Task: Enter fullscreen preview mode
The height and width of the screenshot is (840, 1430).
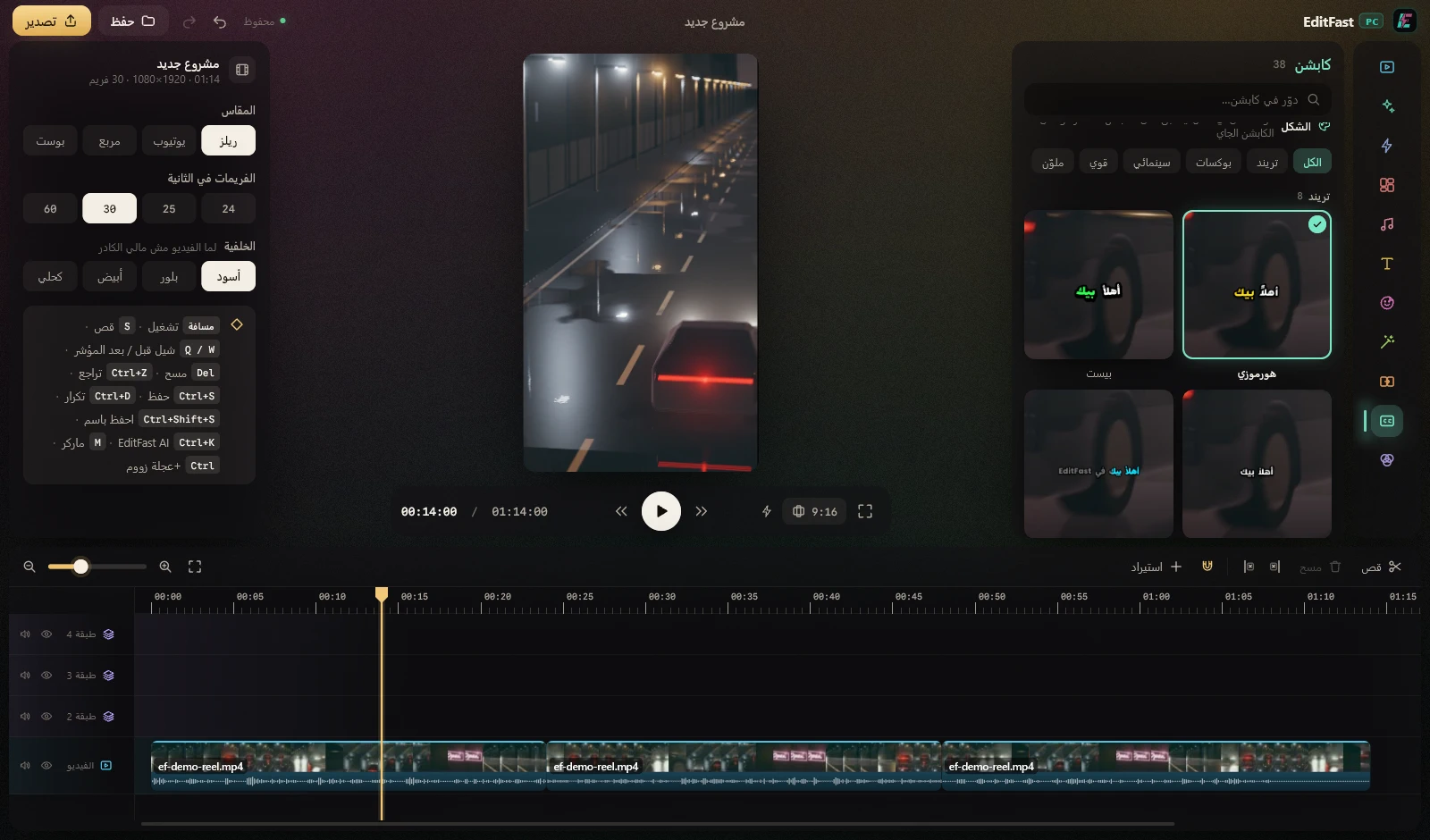Action: 865,511
